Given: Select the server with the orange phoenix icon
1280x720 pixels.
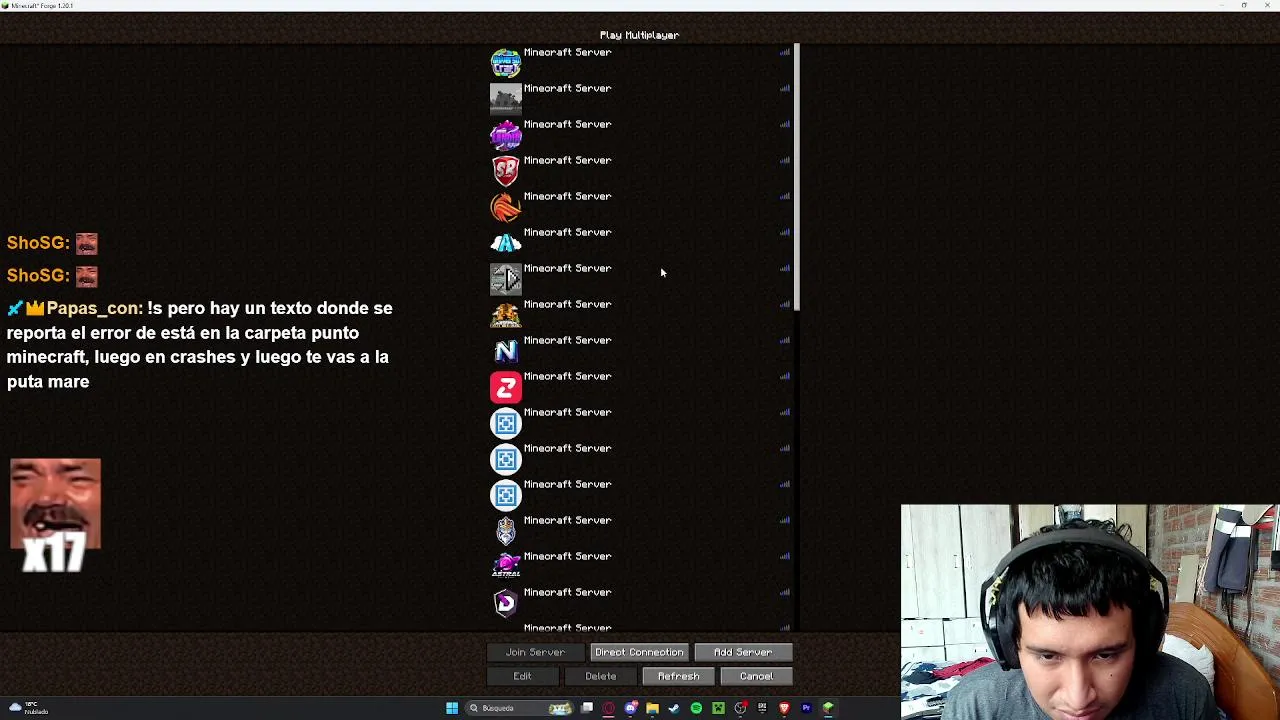Looking at the screenshot, I should click(640, 207).
